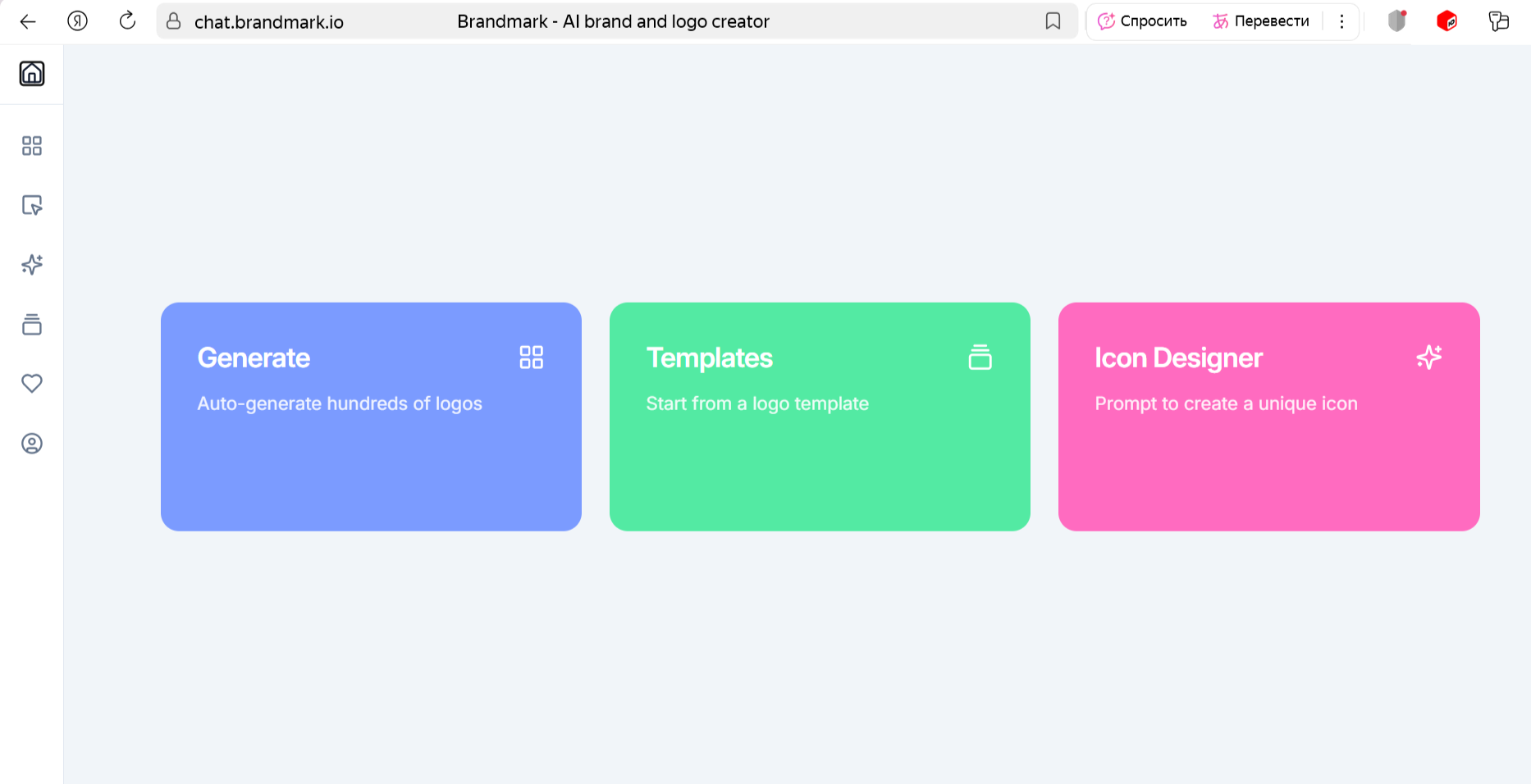Screen dimensions: 1531x784
Task: Open the Generate grid icon in sidebar
Action: pyautogui.click(x=32, y=146)
